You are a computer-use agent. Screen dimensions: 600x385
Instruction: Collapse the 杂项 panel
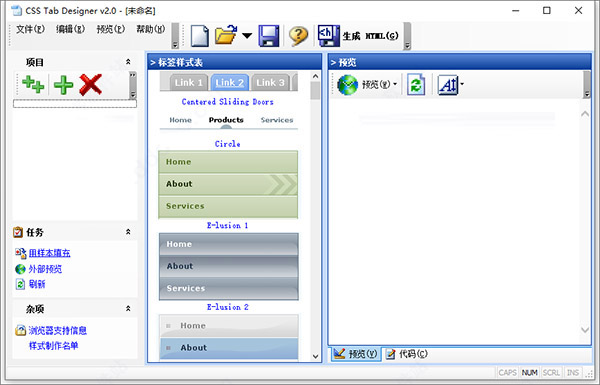point(128,308)
